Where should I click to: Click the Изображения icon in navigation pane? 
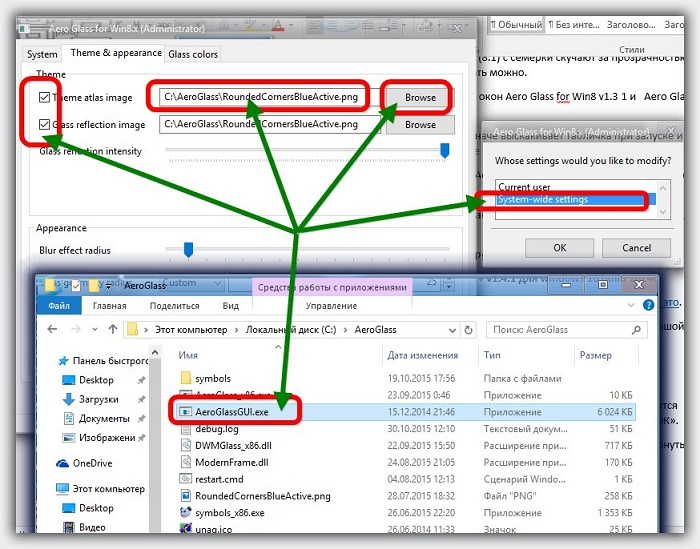(x=68, y=438)
